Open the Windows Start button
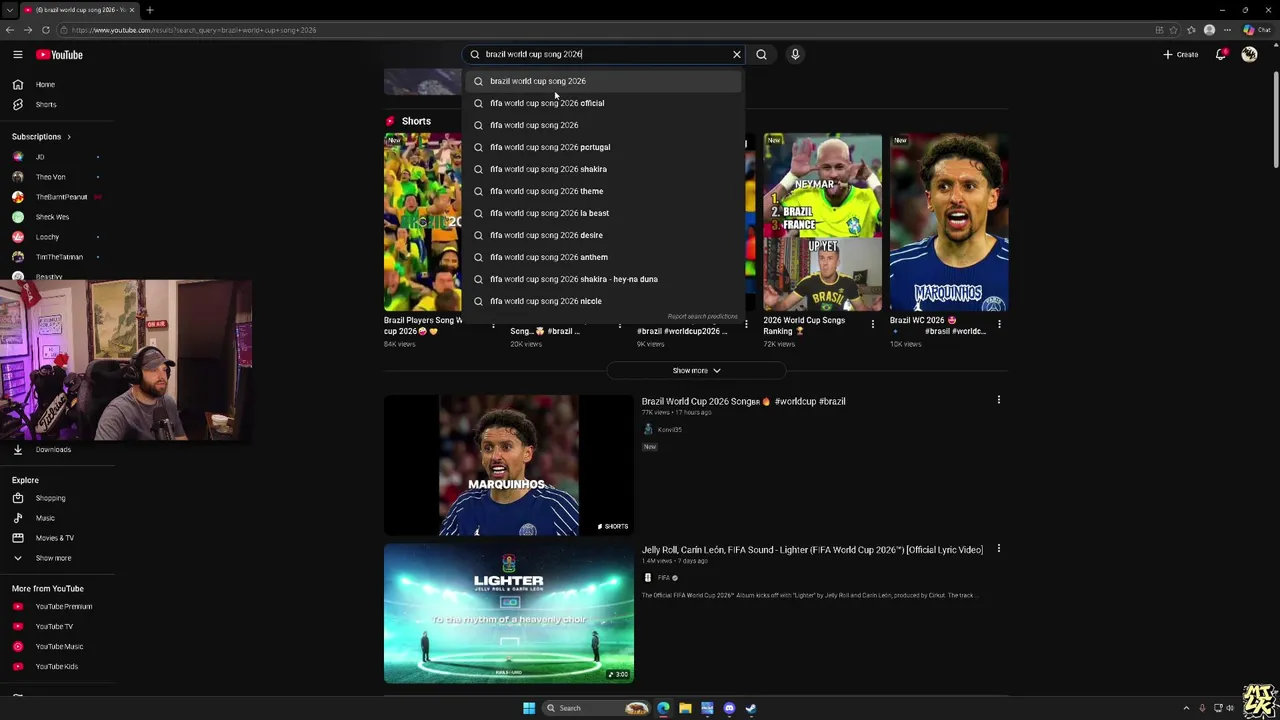1280x720 pixels. click(529, 708)
